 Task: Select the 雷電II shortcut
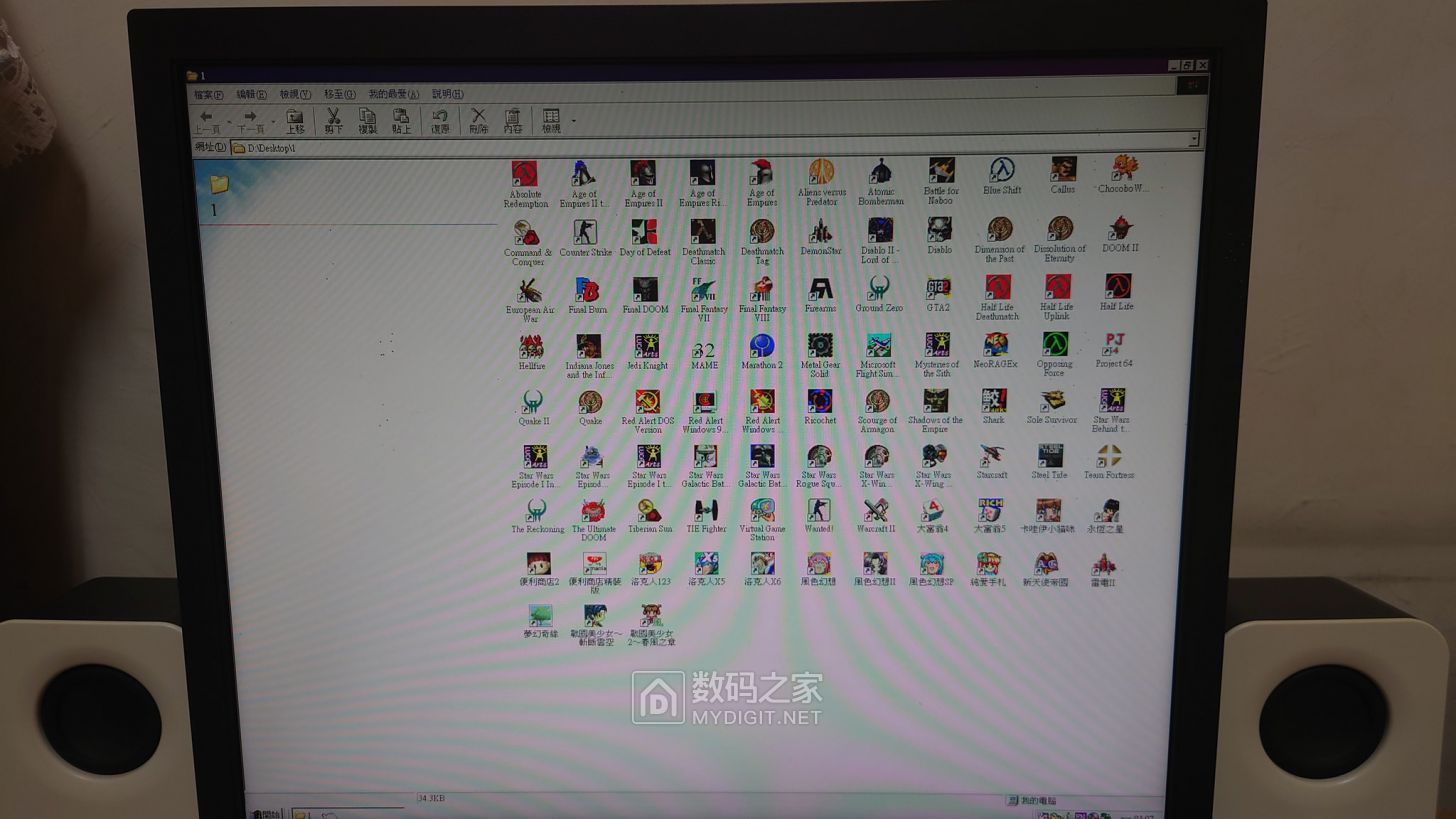1103,570
